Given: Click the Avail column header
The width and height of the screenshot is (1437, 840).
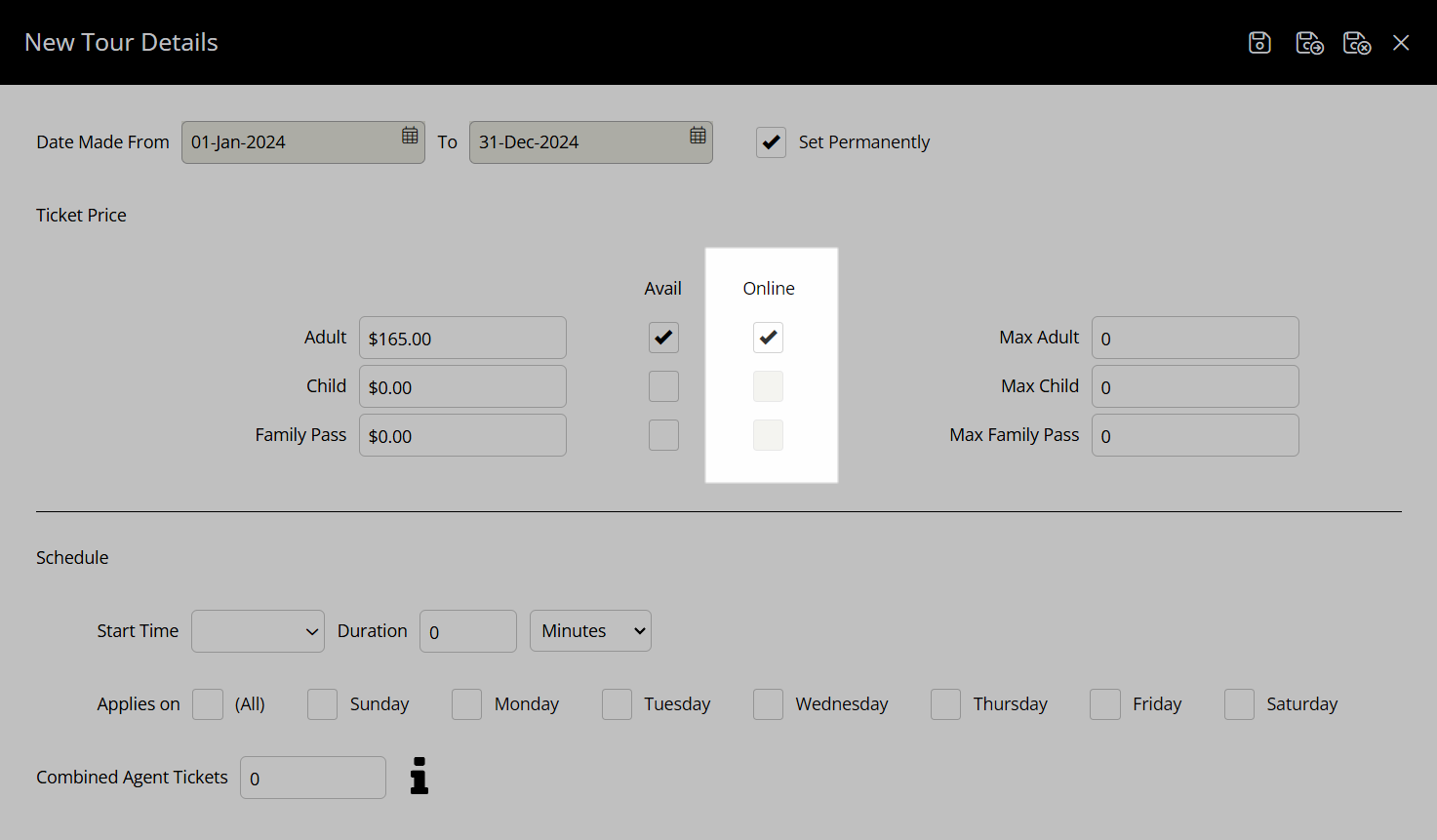Looking at the screenshot, I should (x=662, y=289).
